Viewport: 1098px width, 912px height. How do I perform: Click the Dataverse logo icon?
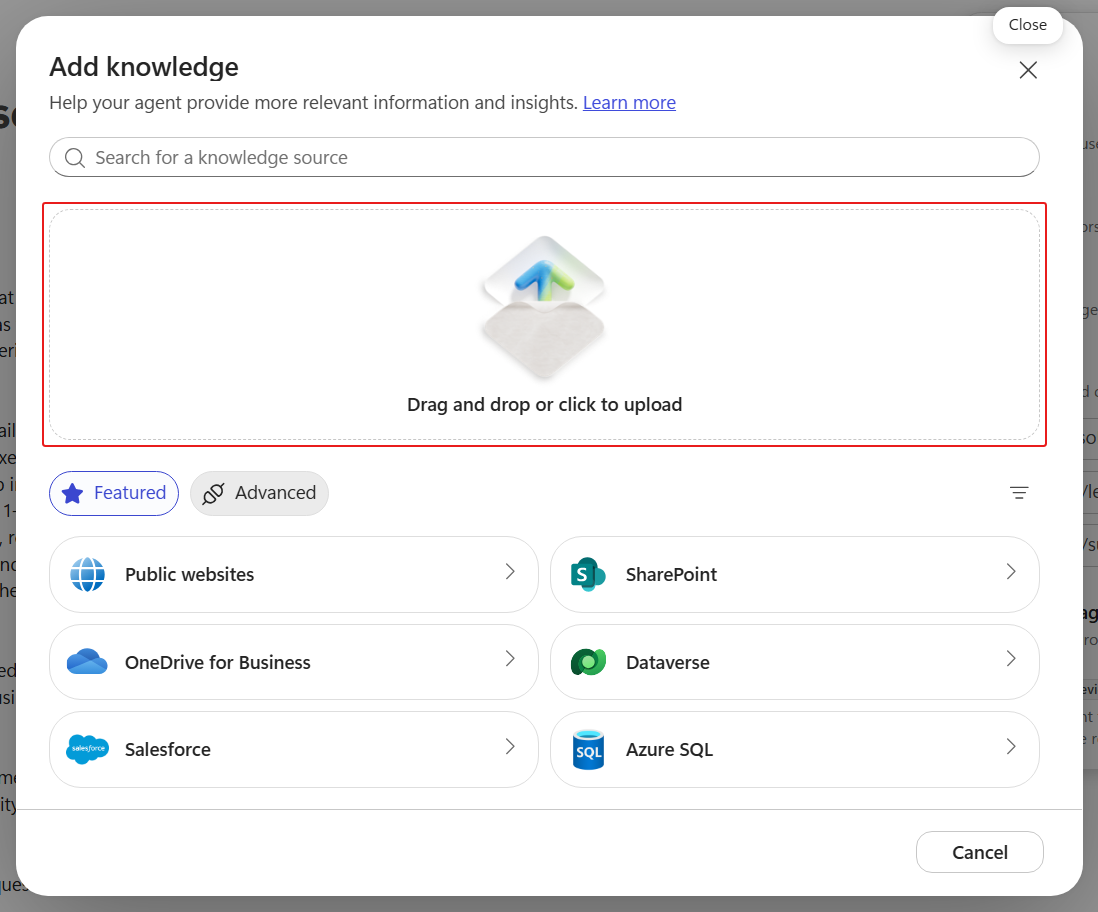pyautogui.click(x=588, y=662)
